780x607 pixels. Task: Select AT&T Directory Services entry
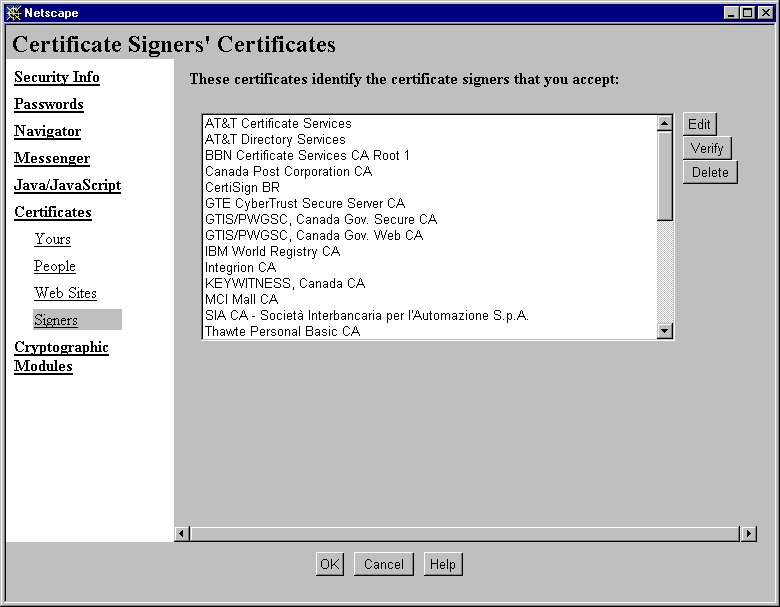430,139
